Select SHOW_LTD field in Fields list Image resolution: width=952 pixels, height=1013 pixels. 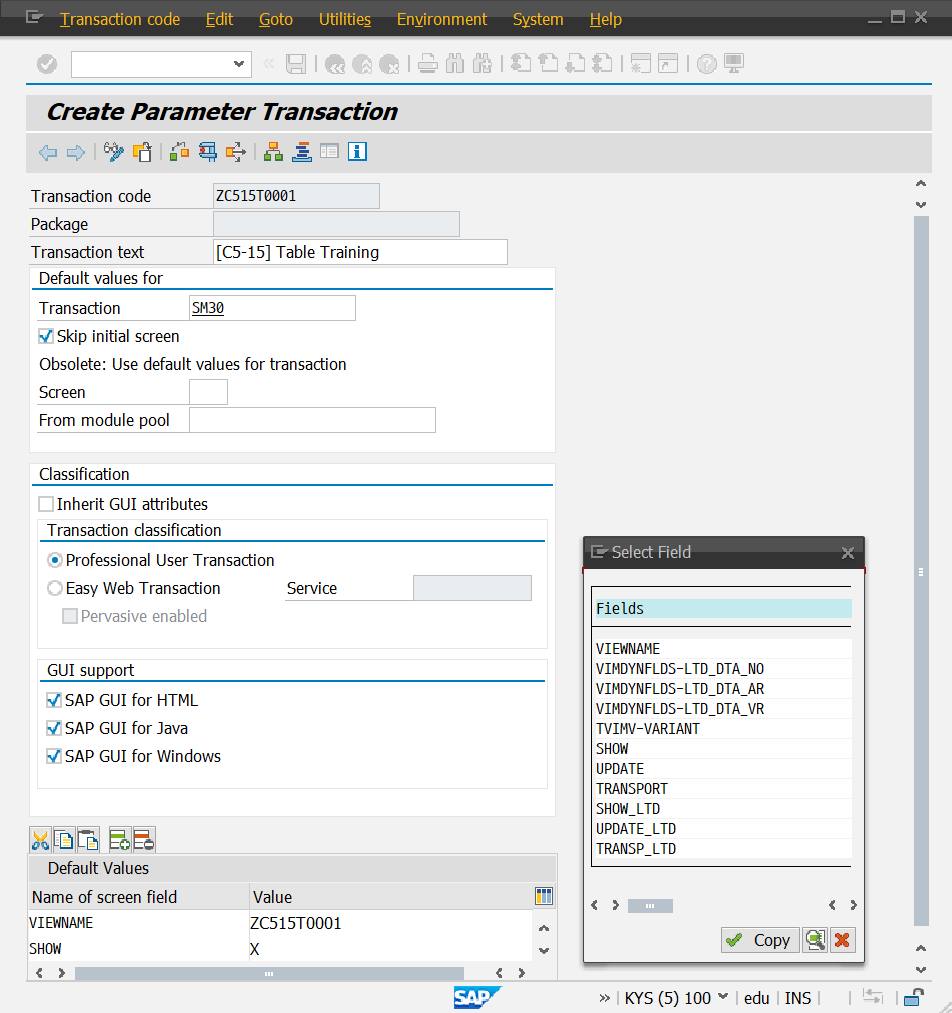723,809
